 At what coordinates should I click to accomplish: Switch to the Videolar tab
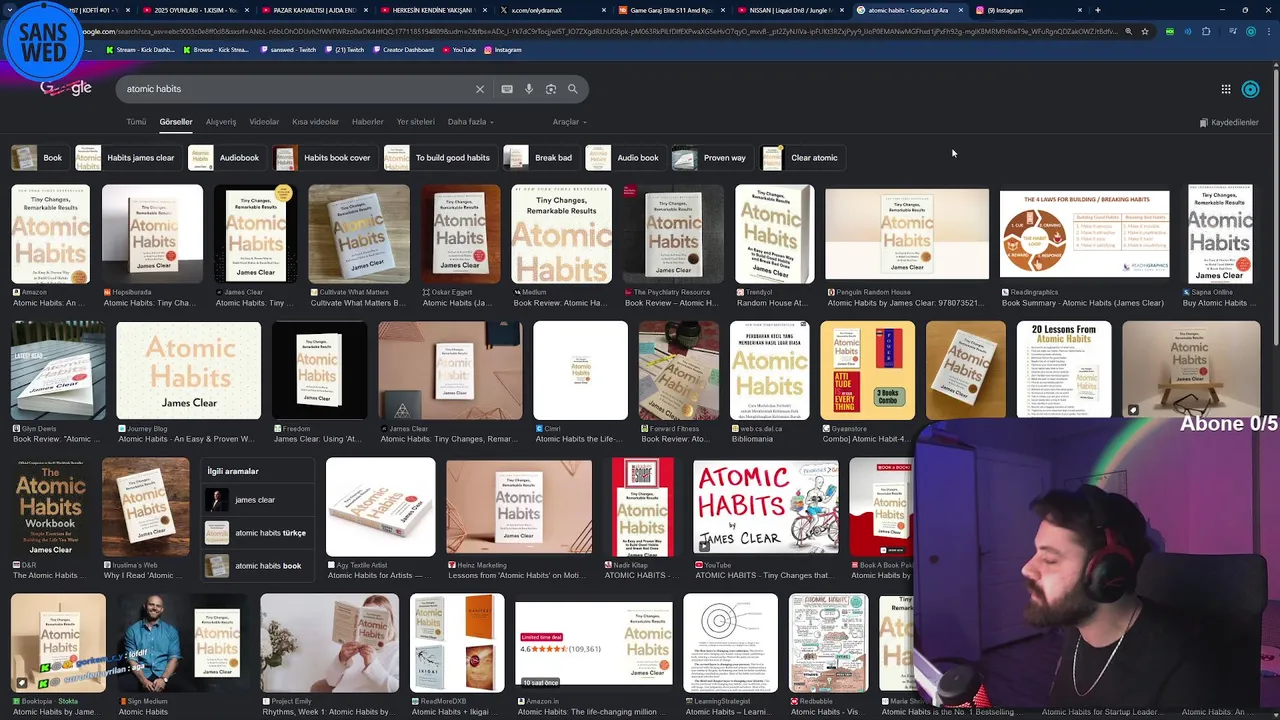(264, 122)
